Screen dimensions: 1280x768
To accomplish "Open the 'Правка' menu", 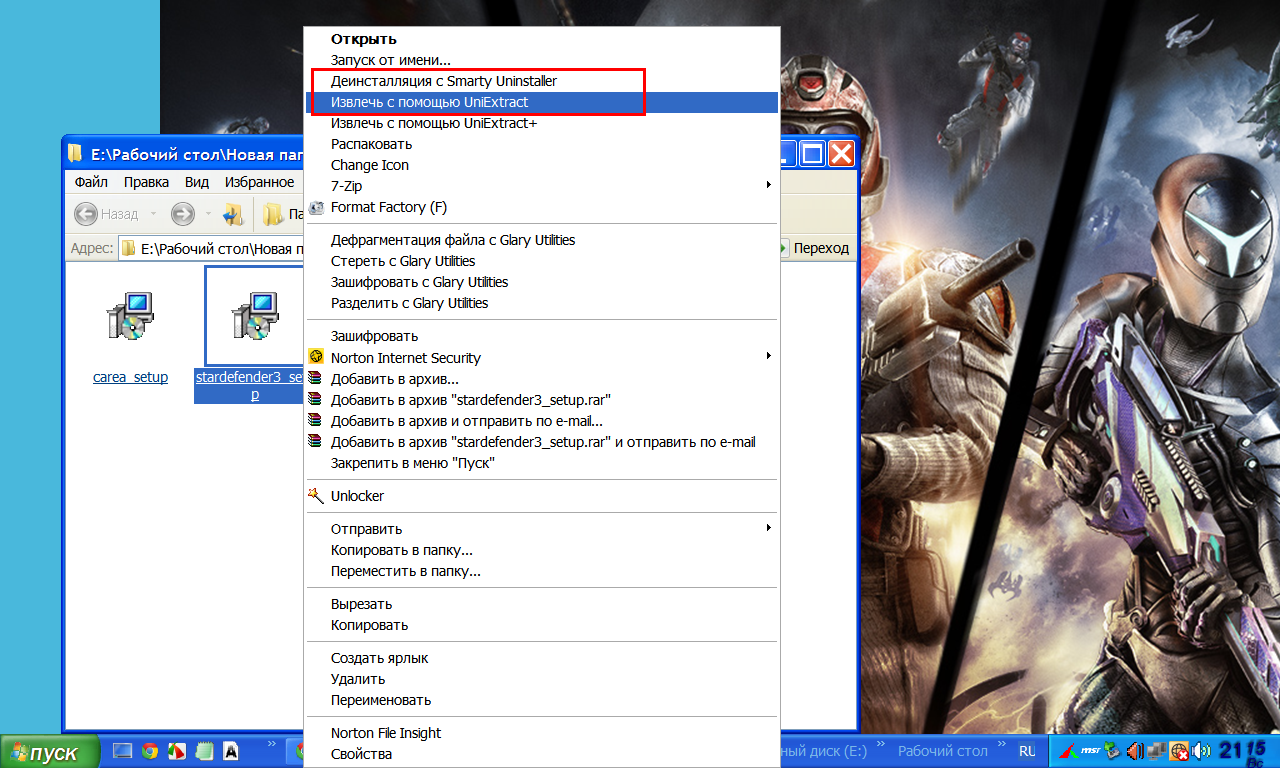I will (x=146, y=182).
